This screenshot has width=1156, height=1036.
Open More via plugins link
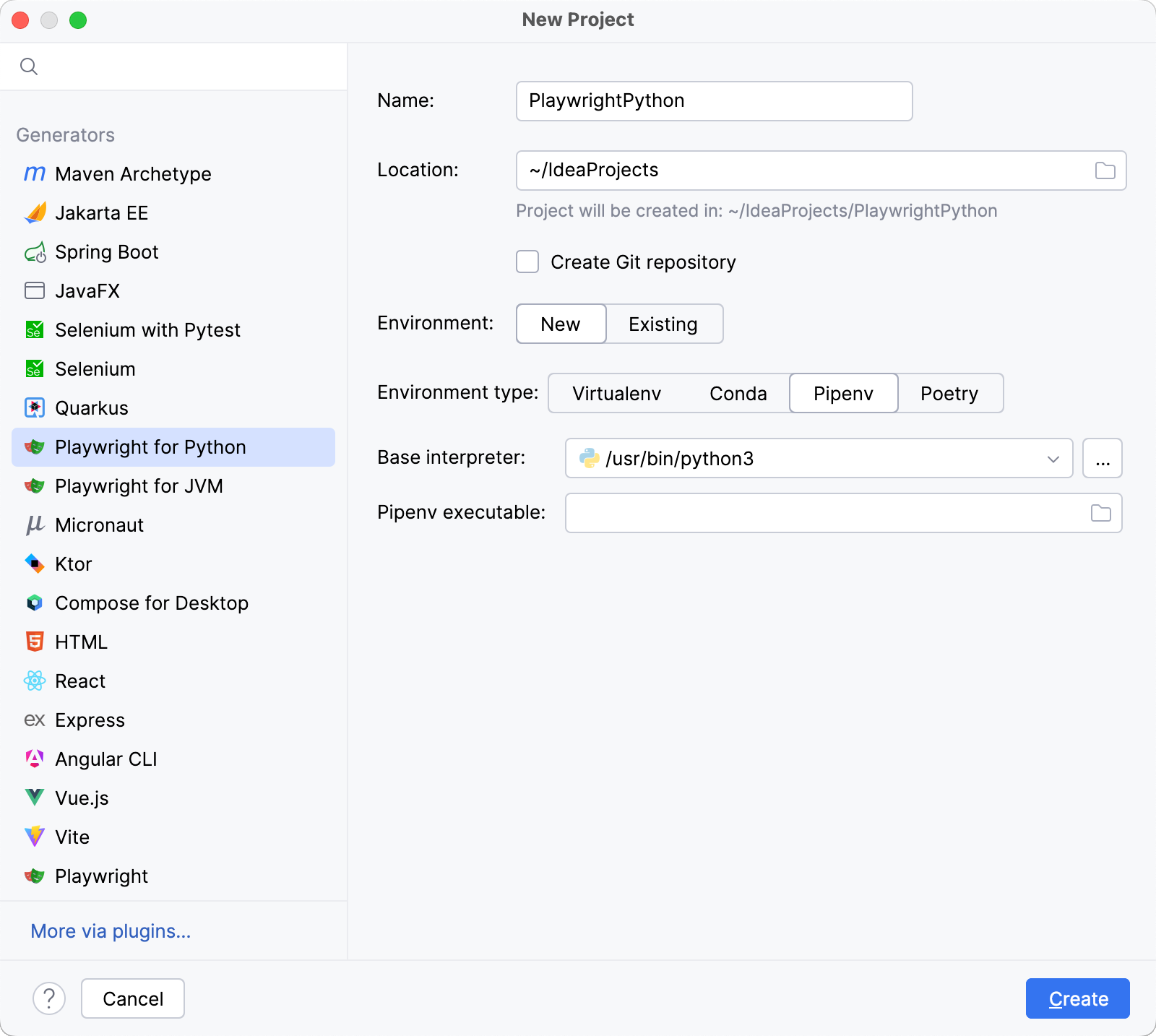point(110,931)
